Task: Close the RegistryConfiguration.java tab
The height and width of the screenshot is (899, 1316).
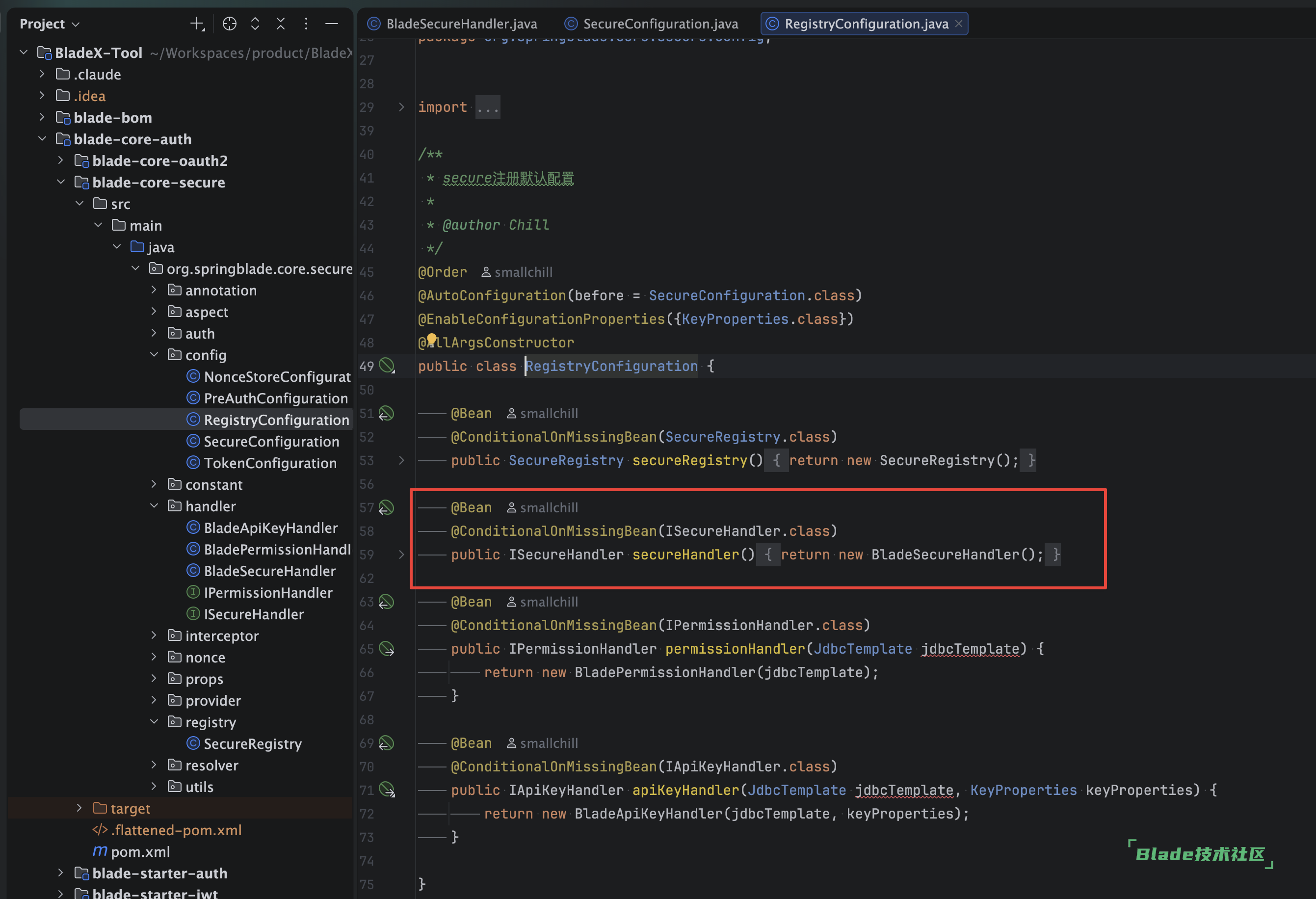Action: [959, 24]
